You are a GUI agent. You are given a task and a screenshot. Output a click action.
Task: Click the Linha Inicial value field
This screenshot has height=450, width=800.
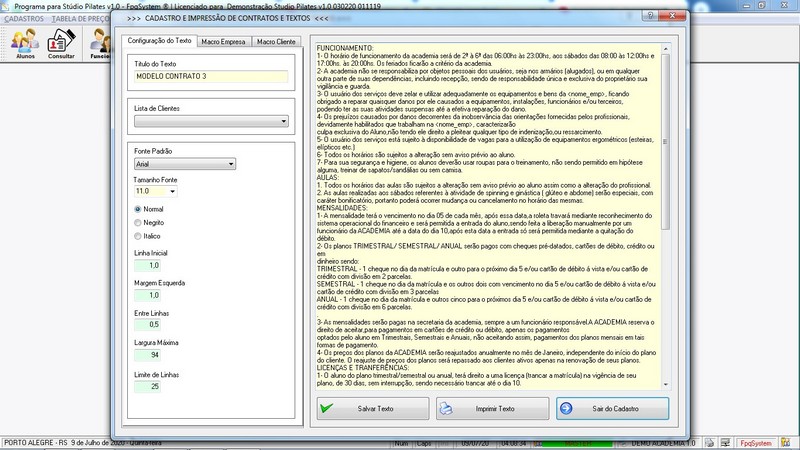pyautogui.click(x=147, y=265)
